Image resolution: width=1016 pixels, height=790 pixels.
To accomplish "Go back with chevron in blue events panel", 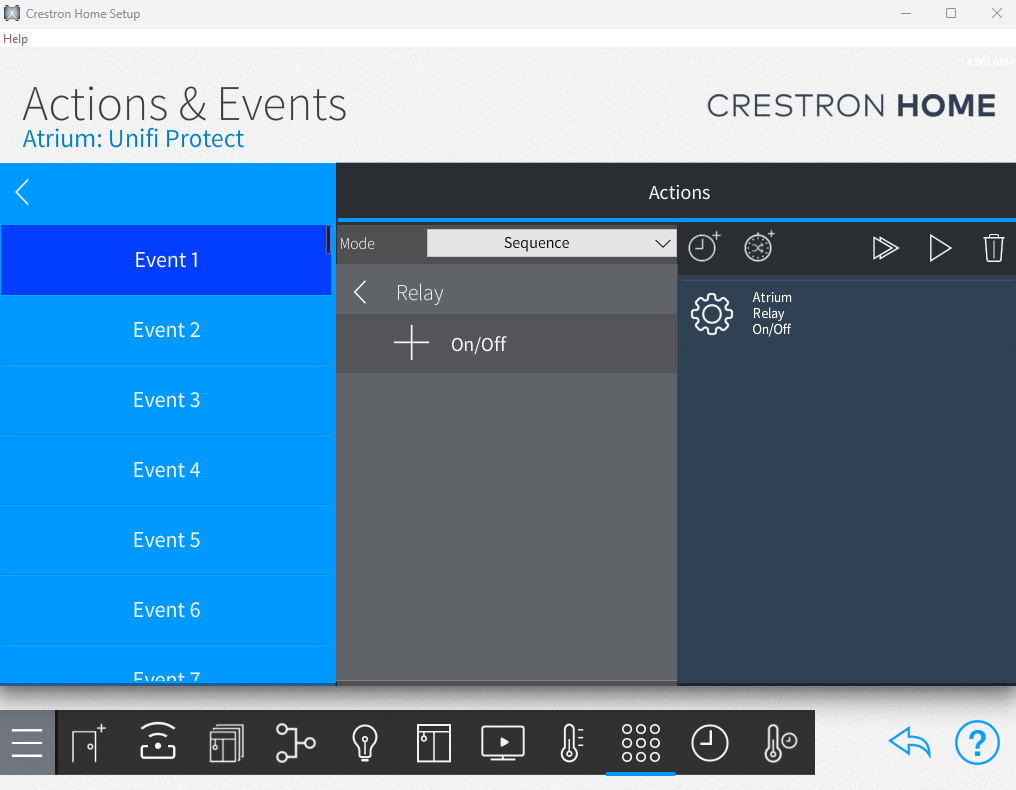I will point(22,192).
